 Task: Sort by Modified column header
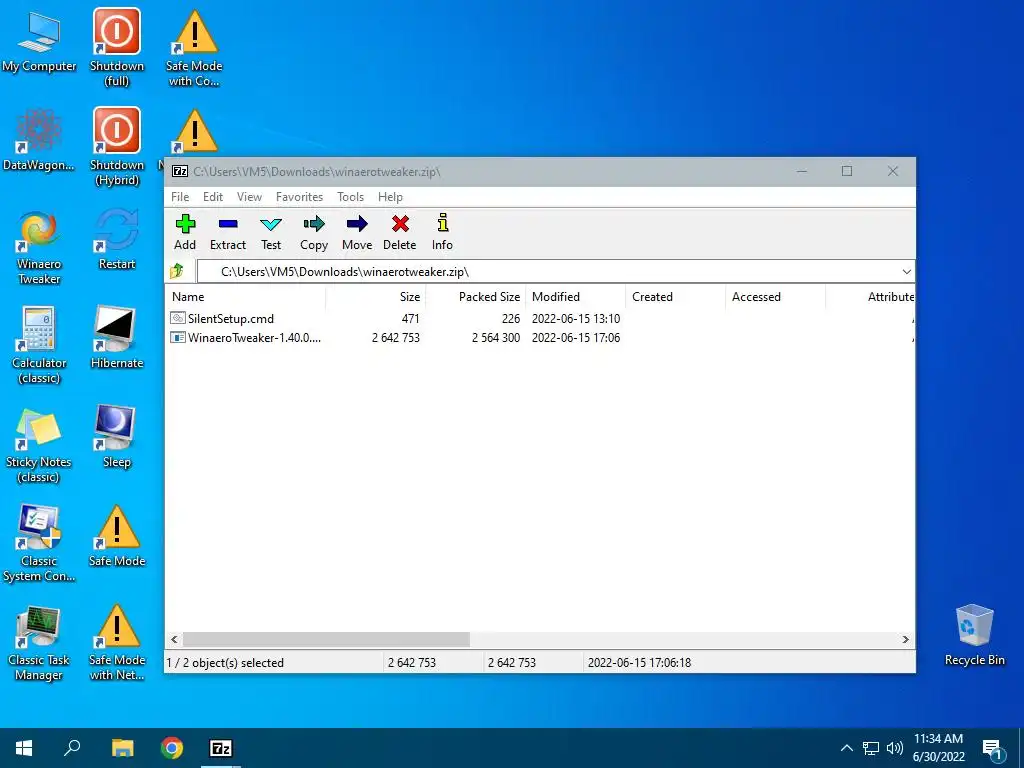click(x=575, y=296)
